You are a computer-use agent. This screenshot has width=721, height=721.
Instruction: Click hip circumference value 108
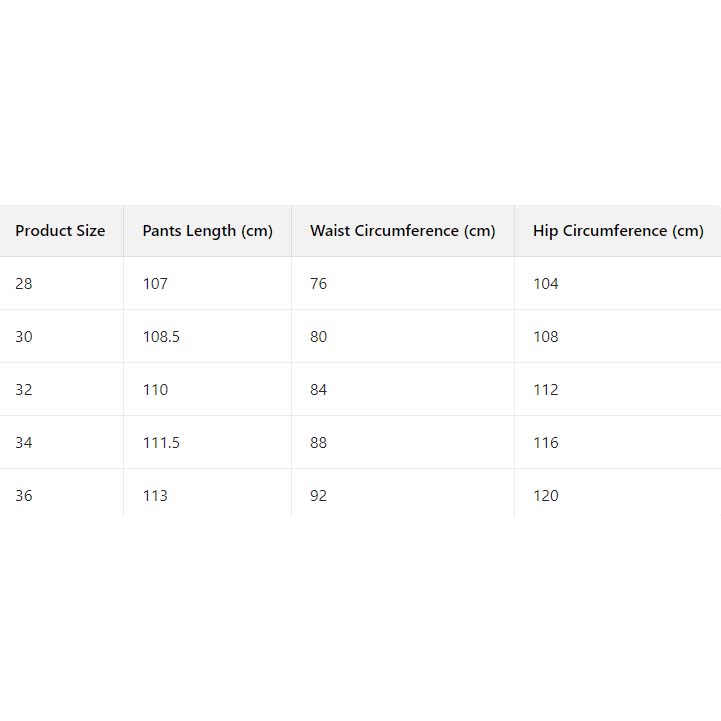[x=546, y=337]
